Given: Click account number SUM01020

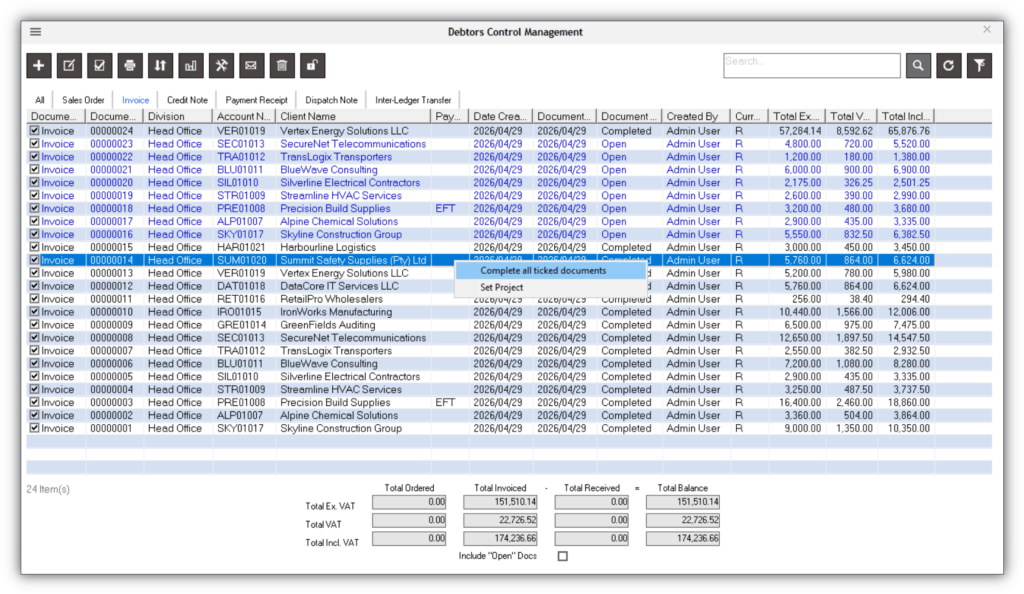Looking at the screenshot, I should coord(242,260).
